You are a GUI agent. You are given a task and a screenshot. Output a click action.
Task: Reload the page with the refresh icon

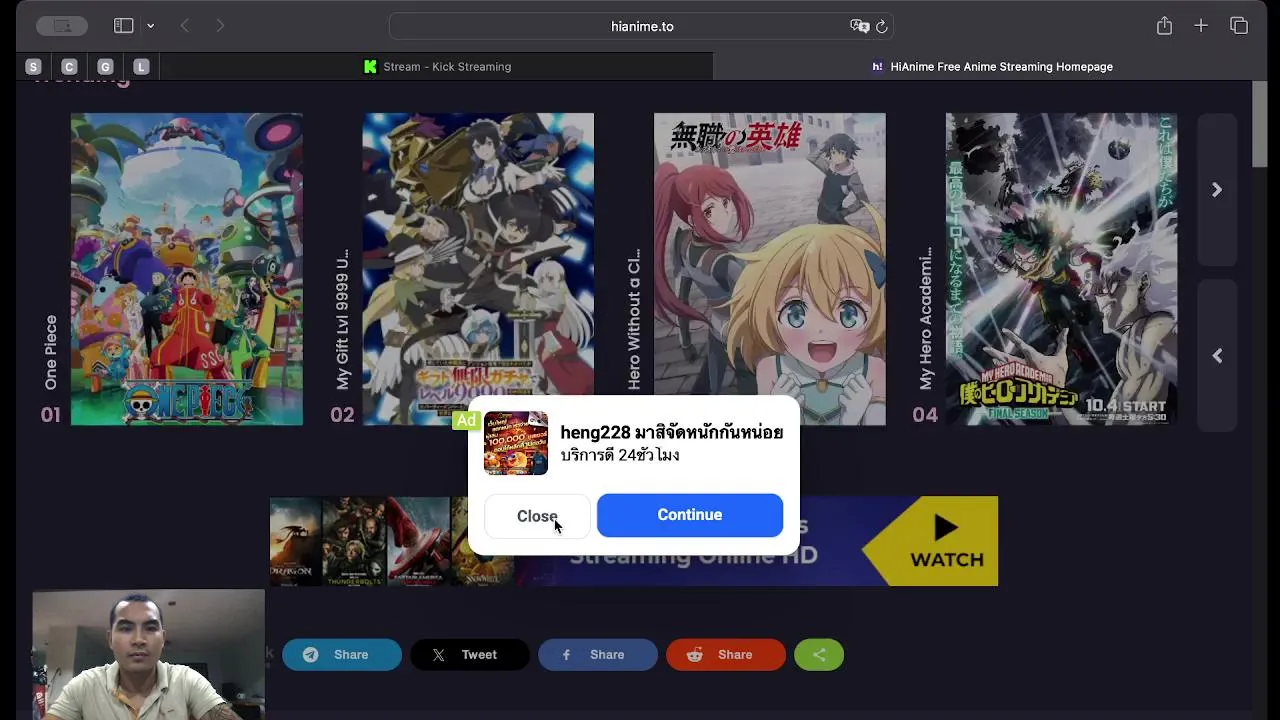click(881, 26)
